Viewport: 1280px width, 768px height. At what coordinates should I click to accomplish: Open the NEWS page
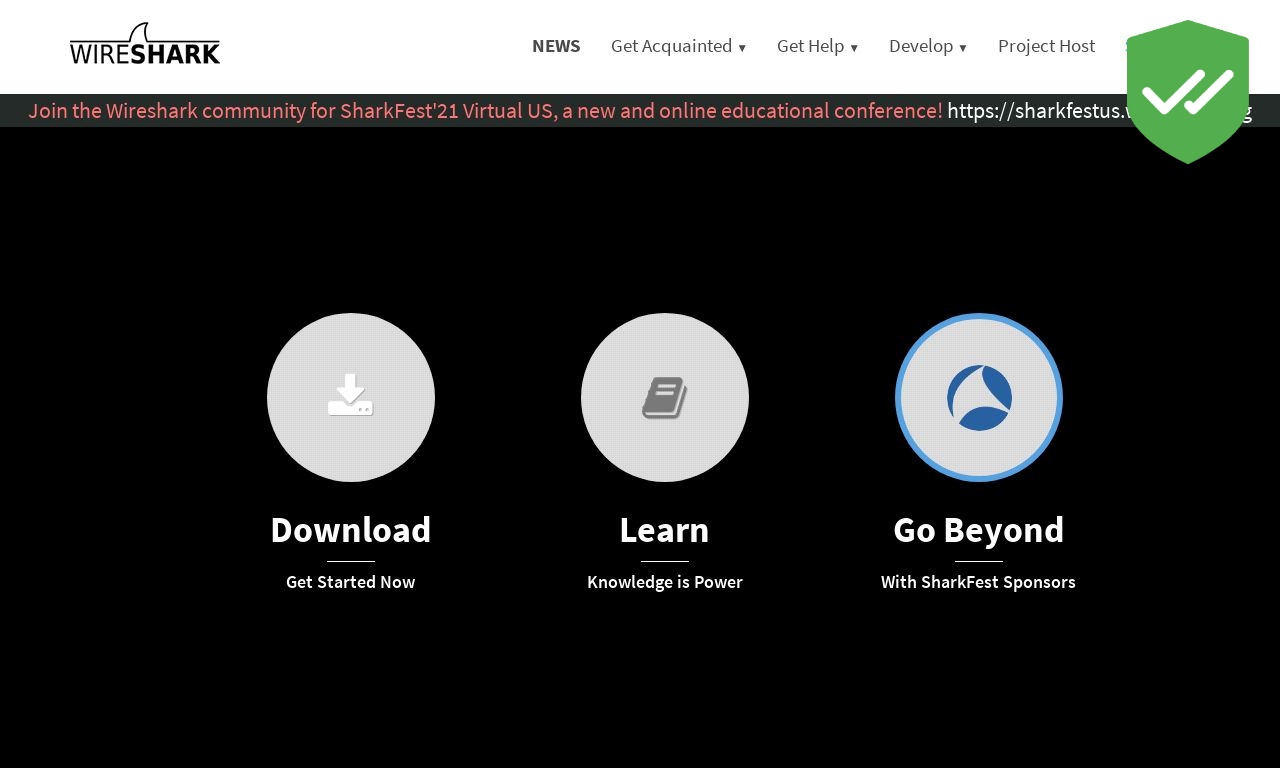click(x=556, y=46)
